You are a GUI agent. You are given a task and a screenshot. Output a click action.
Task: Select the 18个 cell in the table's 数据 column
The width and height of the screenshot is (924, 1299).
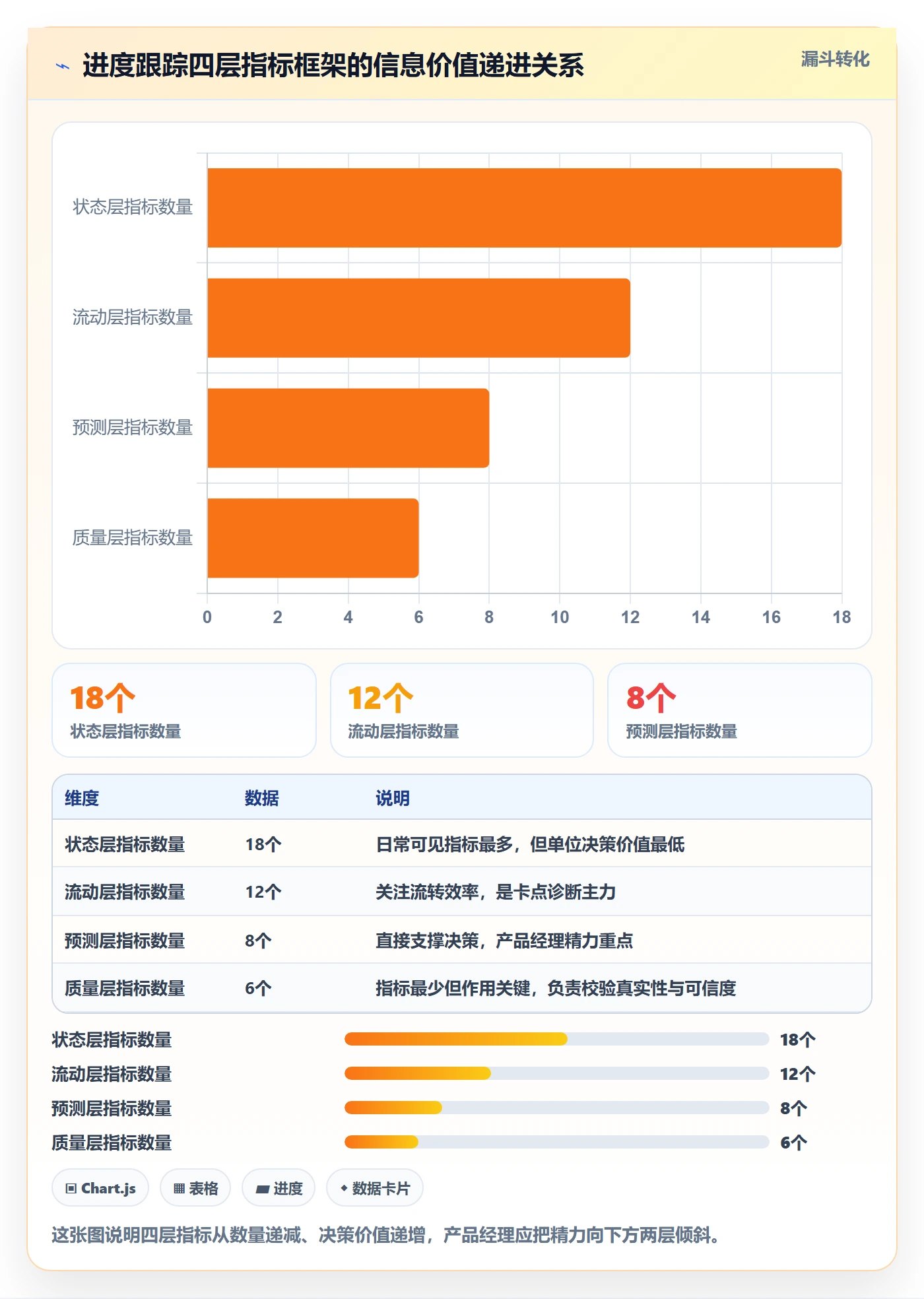point(263,844)
